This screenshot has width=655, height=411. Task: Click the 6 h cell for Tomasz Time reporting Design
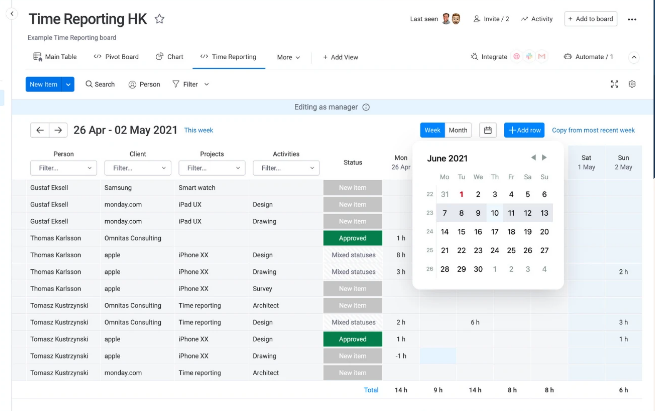pyautogui.click(x=475, y=322)
